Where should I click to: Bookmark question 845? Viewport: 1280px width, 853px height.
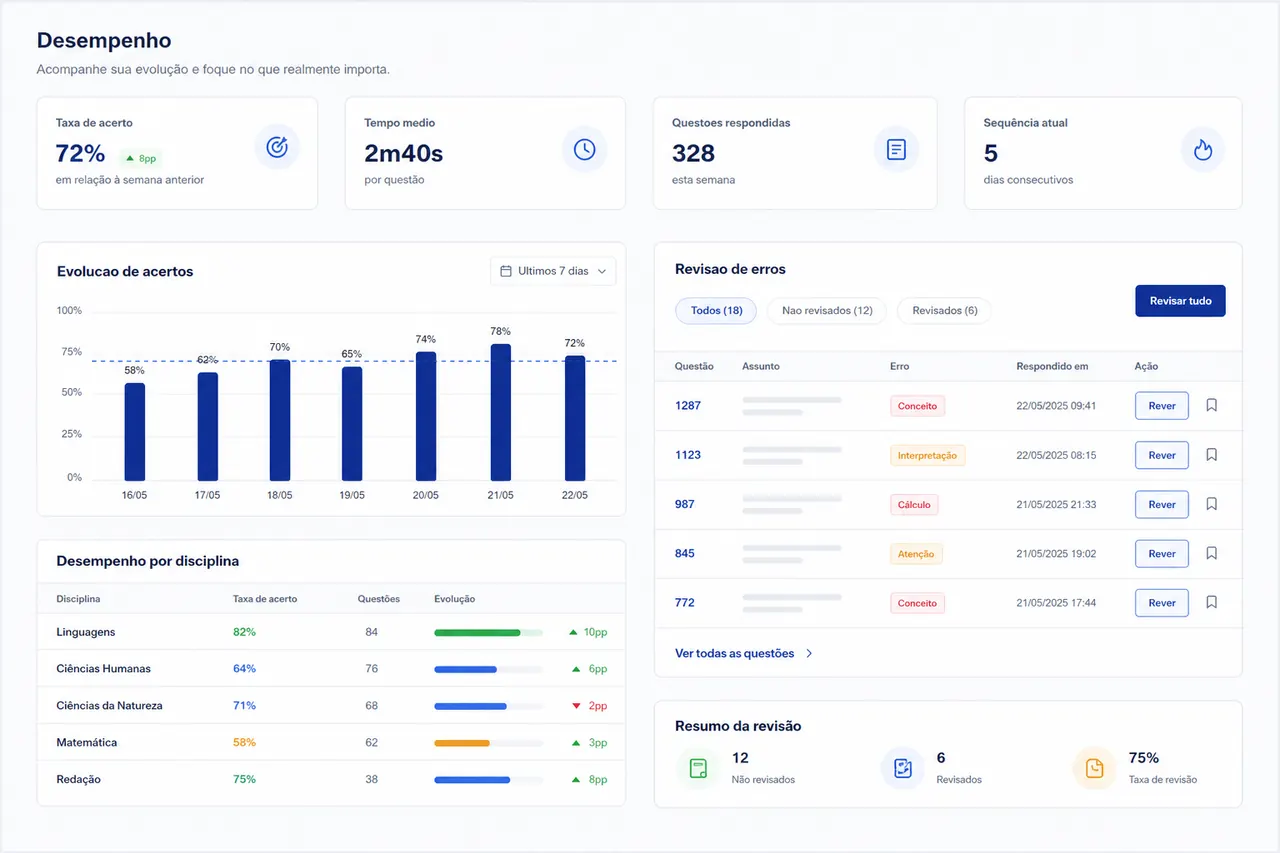click(1211, 553)
